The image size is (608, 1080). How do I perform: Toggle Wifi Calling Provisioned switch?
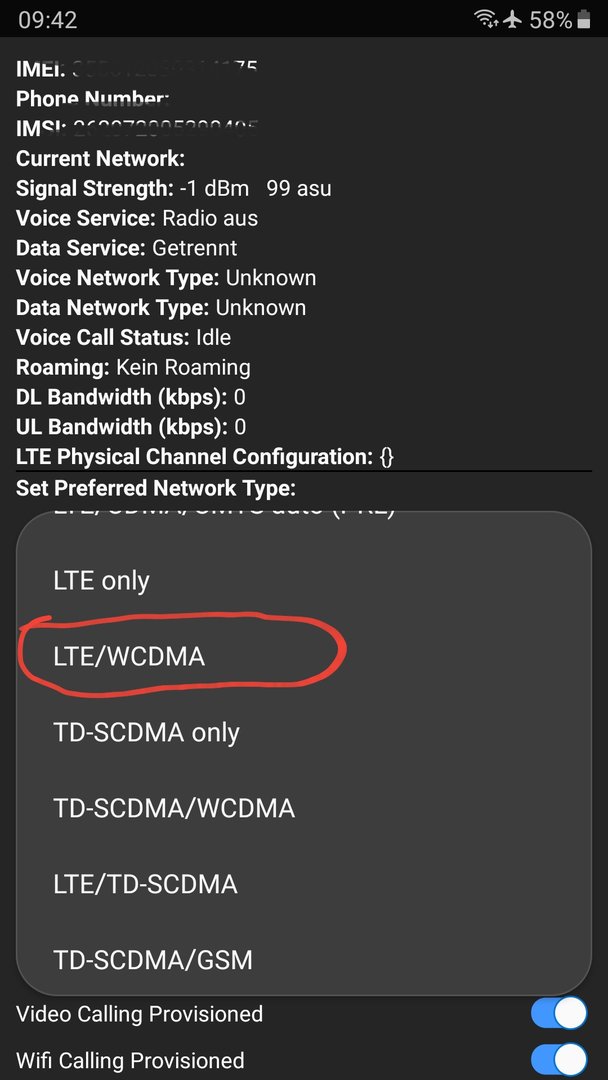559,1060
